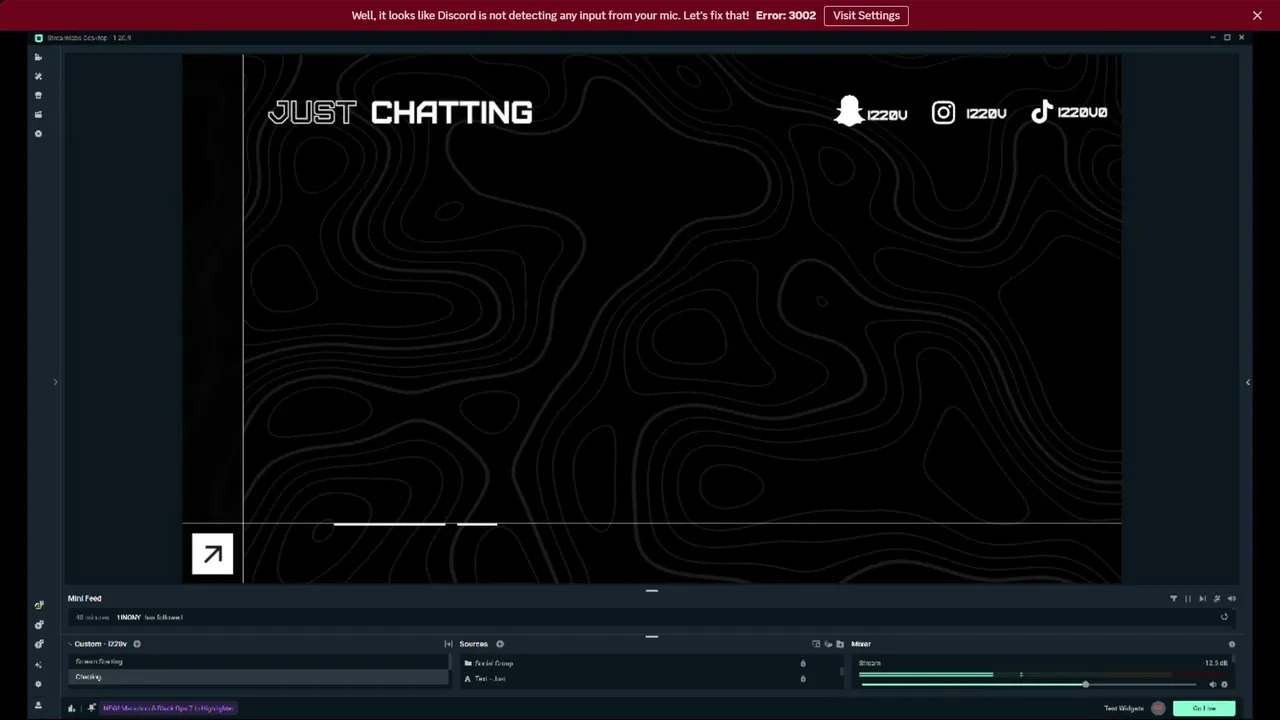
Task: Click the Stream audio level meter
Action: click(x=1030, y=674)
